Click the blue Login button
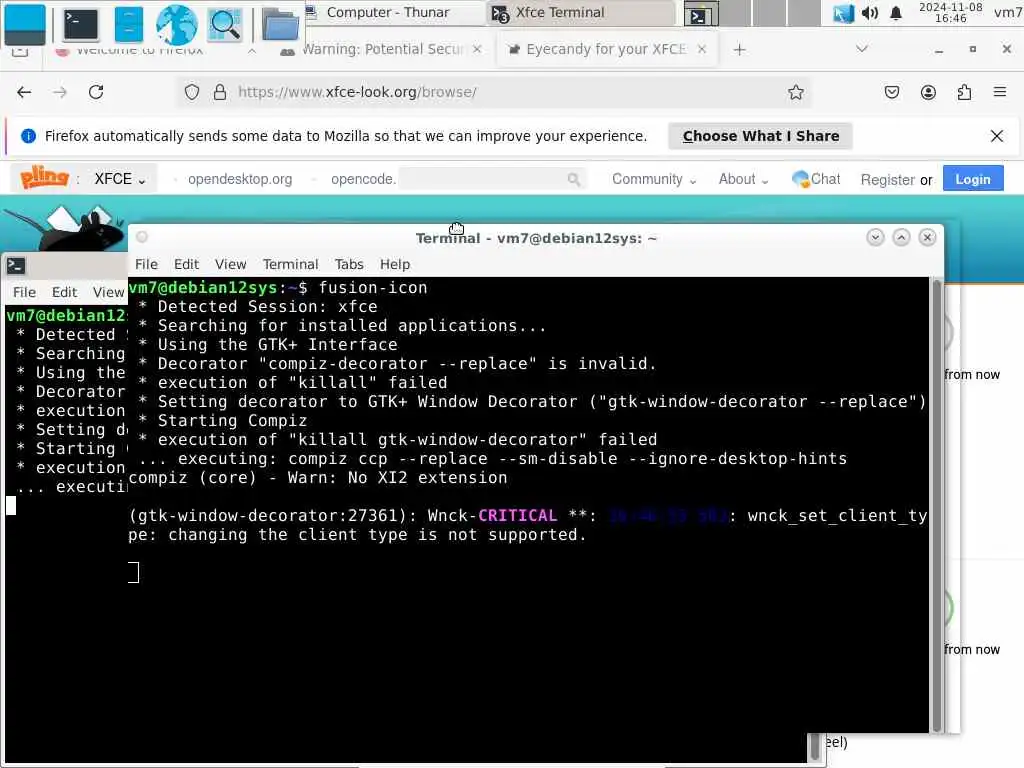1024x768 pixels. pyautogui.click(x=973, y=179)
